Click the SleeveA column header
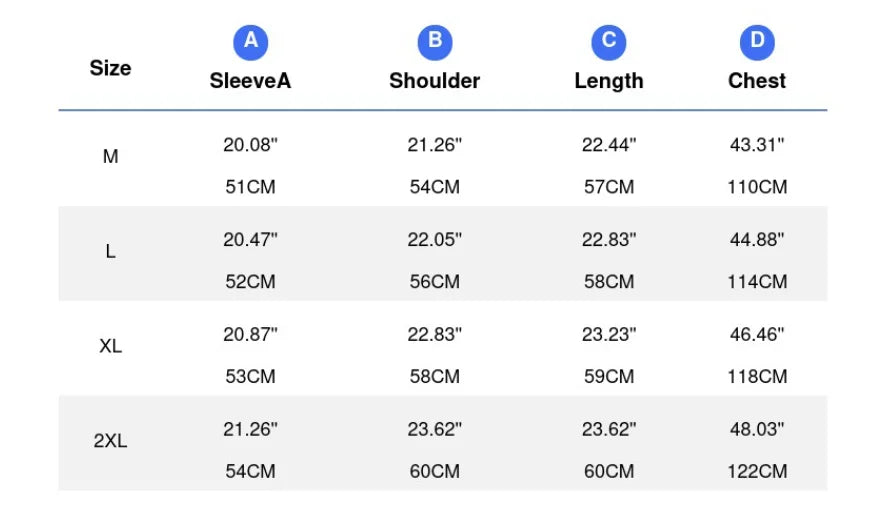The image size is (871, 516). pyautogui.click(x=251, y=81)
